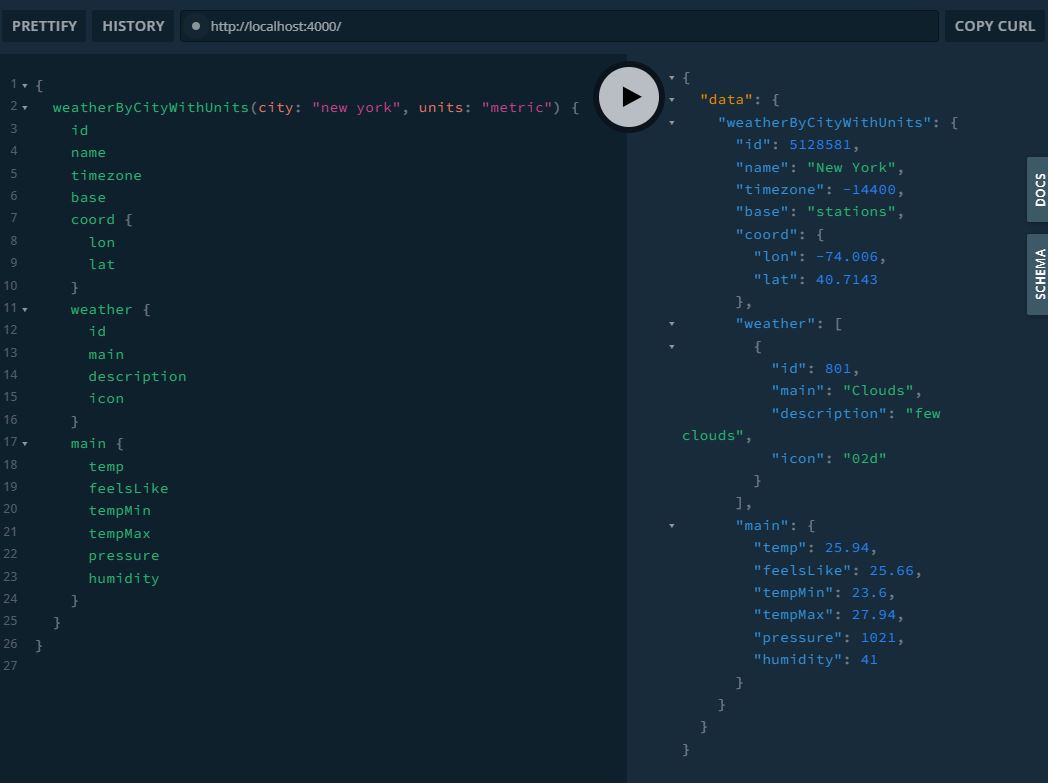Click the "new york" city argument

tap(357, 108)
